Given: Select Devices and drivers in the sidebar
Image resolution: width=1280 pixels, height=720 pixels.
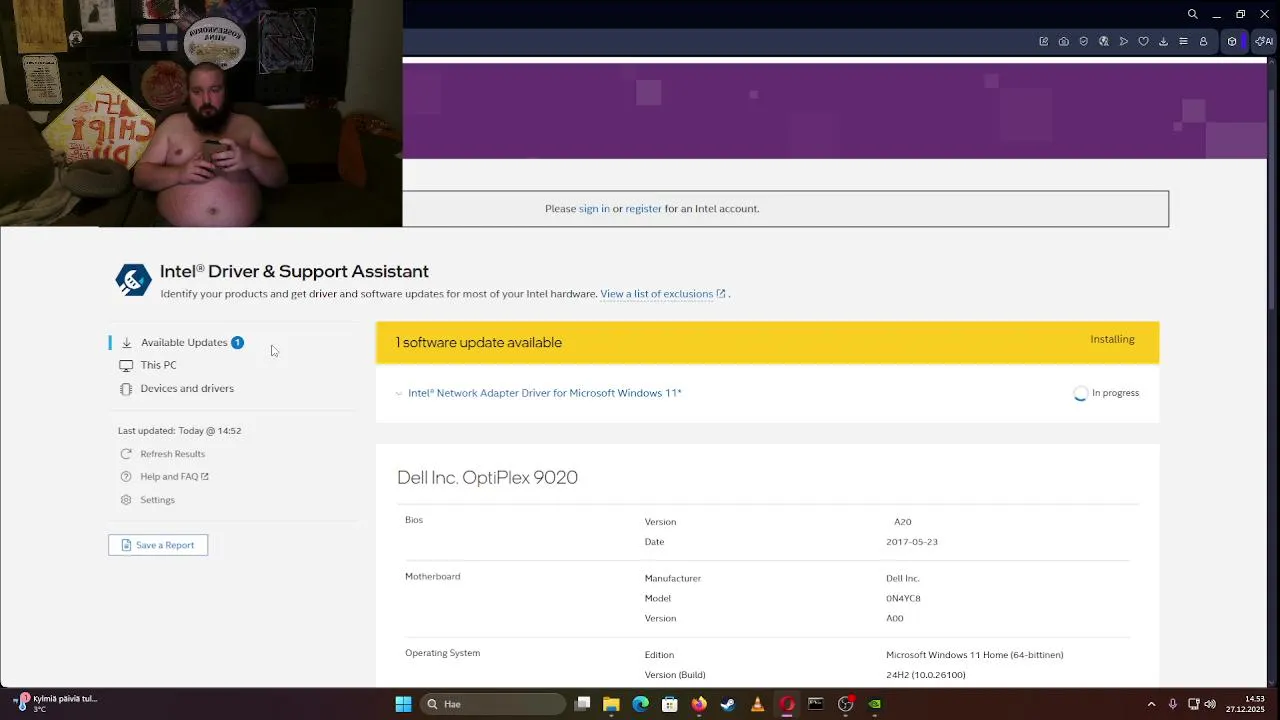Looking at the screenshot, I should tap(187, 388).
